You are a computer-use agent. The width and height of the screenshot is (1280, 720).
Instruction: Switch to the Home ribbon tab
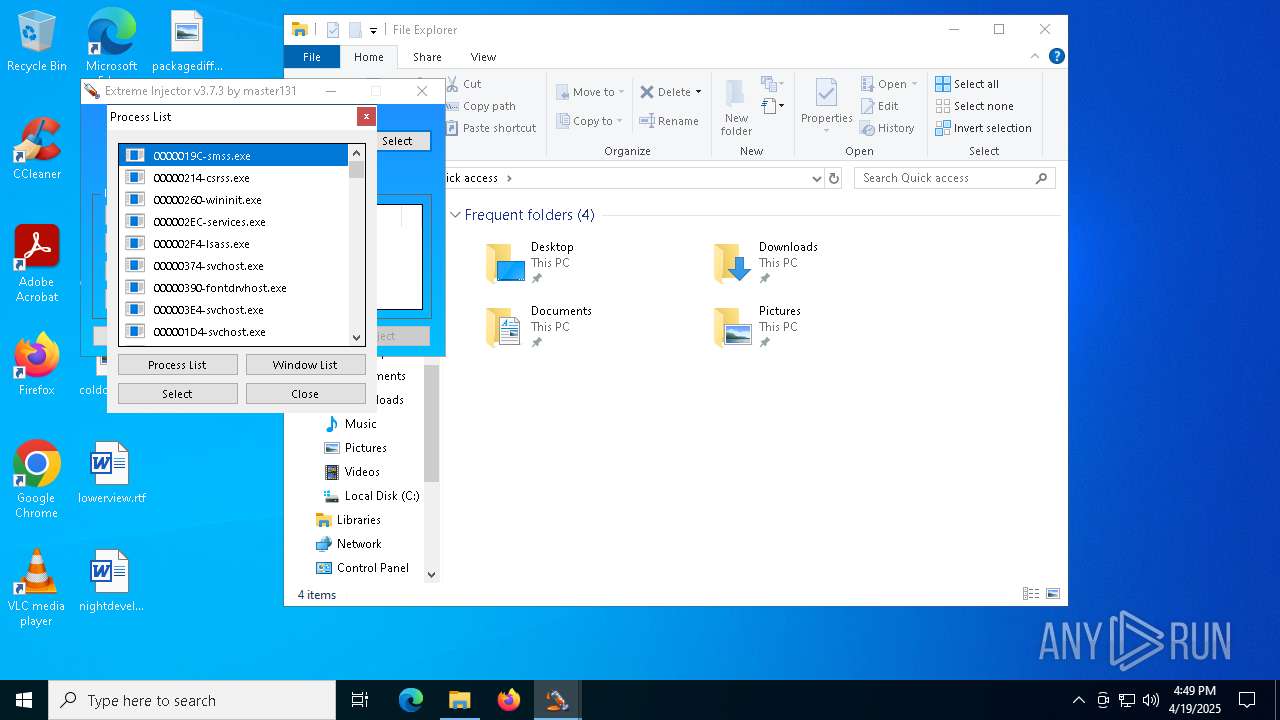pyautogui.click(x=368, y=57)
